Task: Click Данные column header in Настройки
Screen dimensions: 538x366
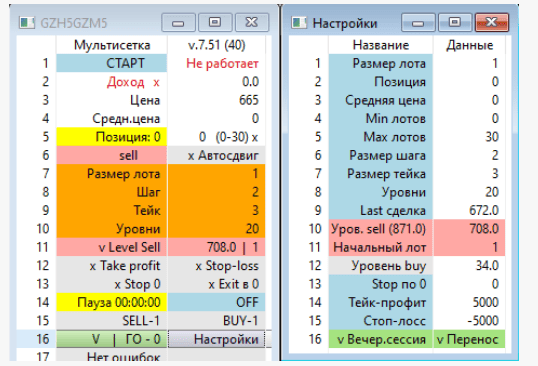Action: point(469,45)
